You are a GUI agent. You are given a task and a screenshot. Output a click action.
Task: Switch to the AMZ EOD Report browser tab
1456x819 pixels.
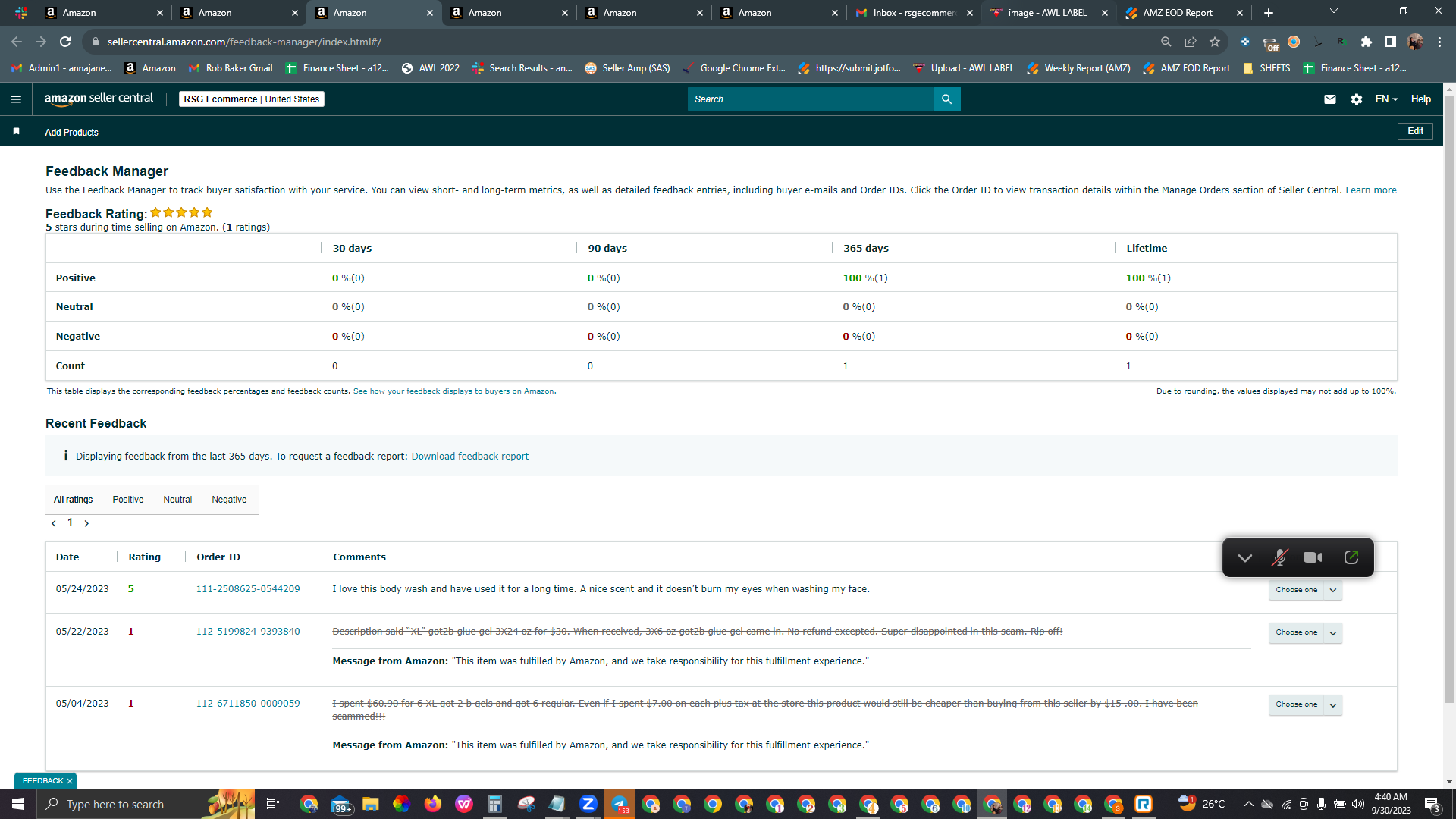tap(1183, 13)
